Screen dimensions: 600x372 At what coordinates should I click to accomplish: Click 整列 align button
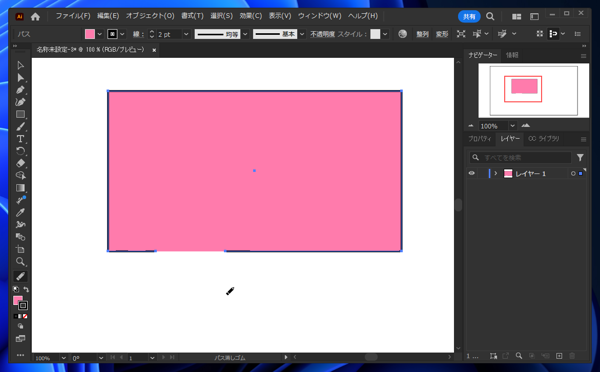[422, 34]
